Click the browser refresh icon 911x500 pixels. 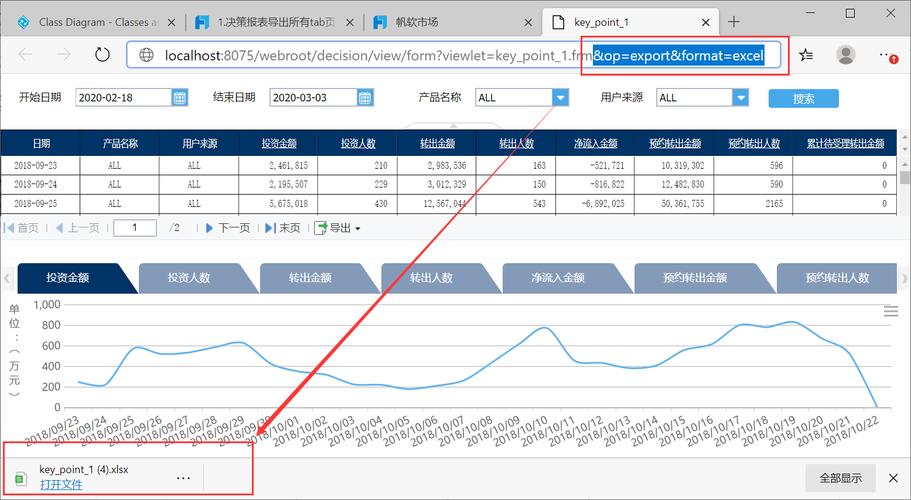(102, 55)
